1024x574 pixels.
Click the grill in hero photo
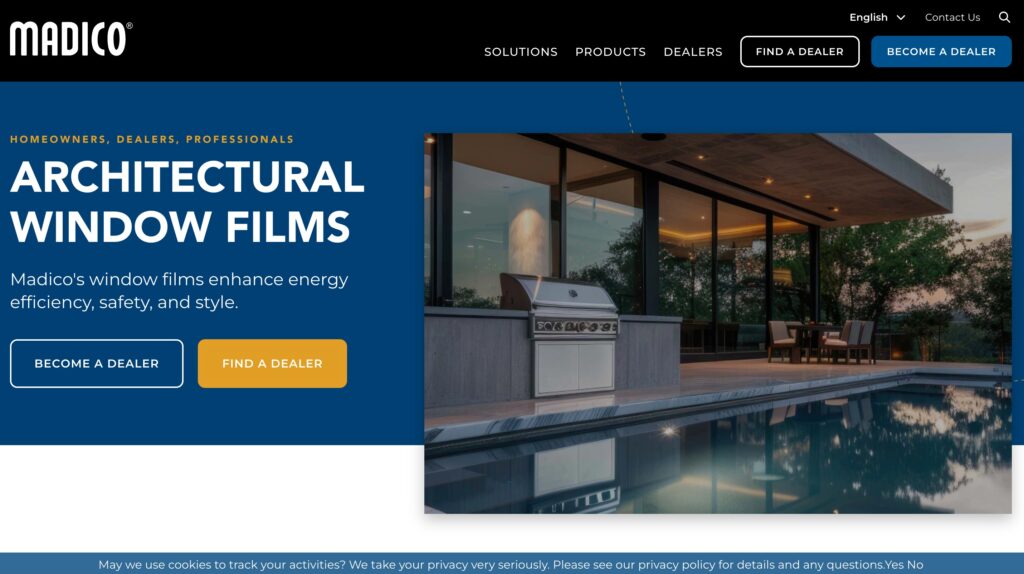click(x=562, y=333)
